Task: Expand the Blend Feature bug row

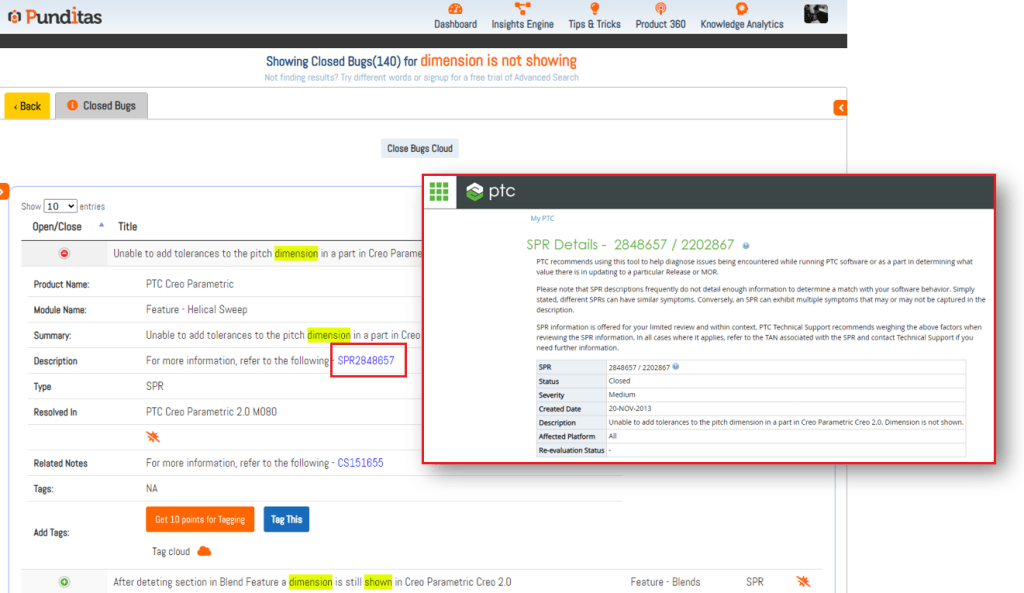Action: [x=65, y=581]
